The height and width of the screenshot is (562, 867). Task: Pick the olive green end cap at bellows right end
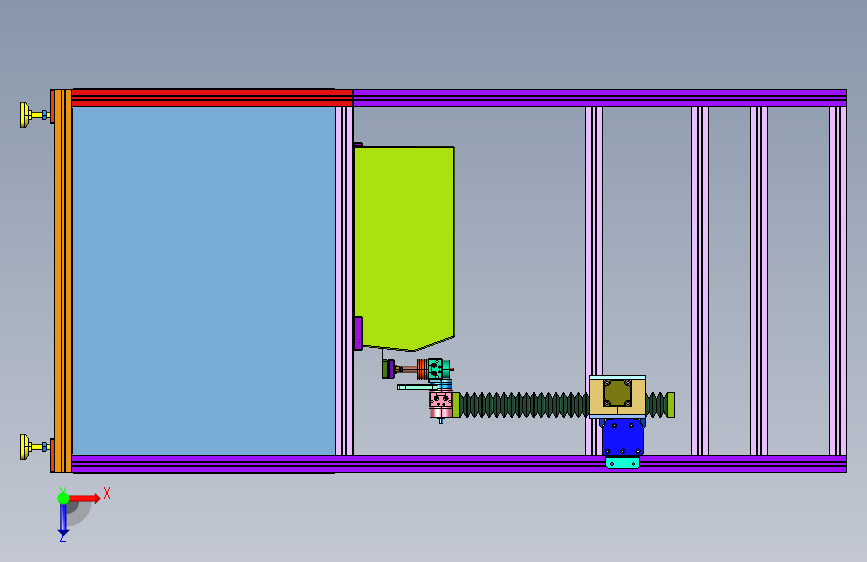click(671, 405)
